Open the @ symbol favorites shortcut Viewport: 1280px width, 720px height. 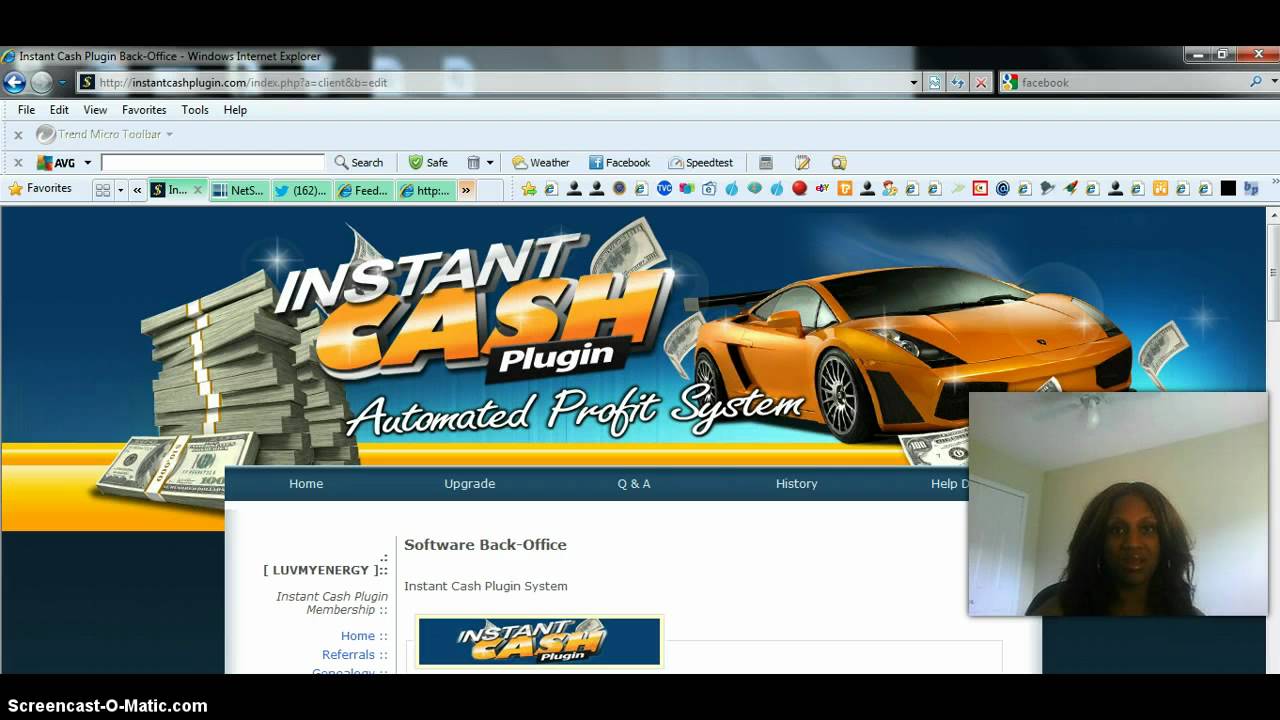point(1003,189)
